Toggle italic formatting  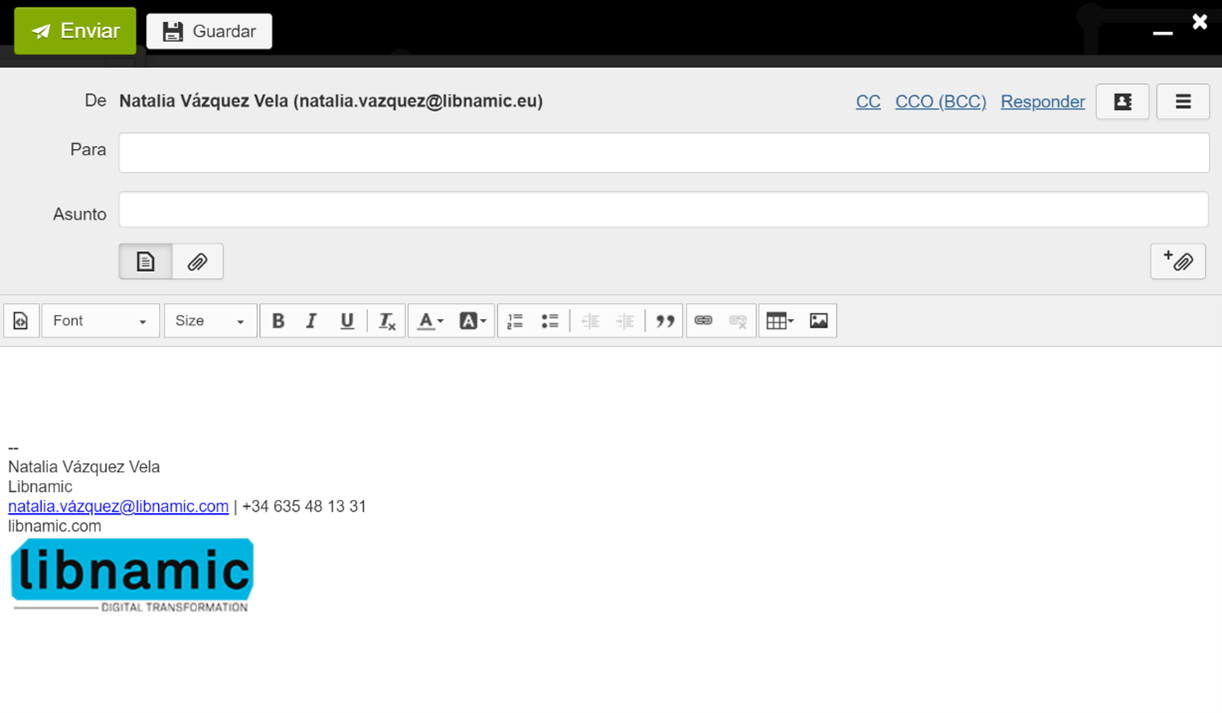coord(311,321)
